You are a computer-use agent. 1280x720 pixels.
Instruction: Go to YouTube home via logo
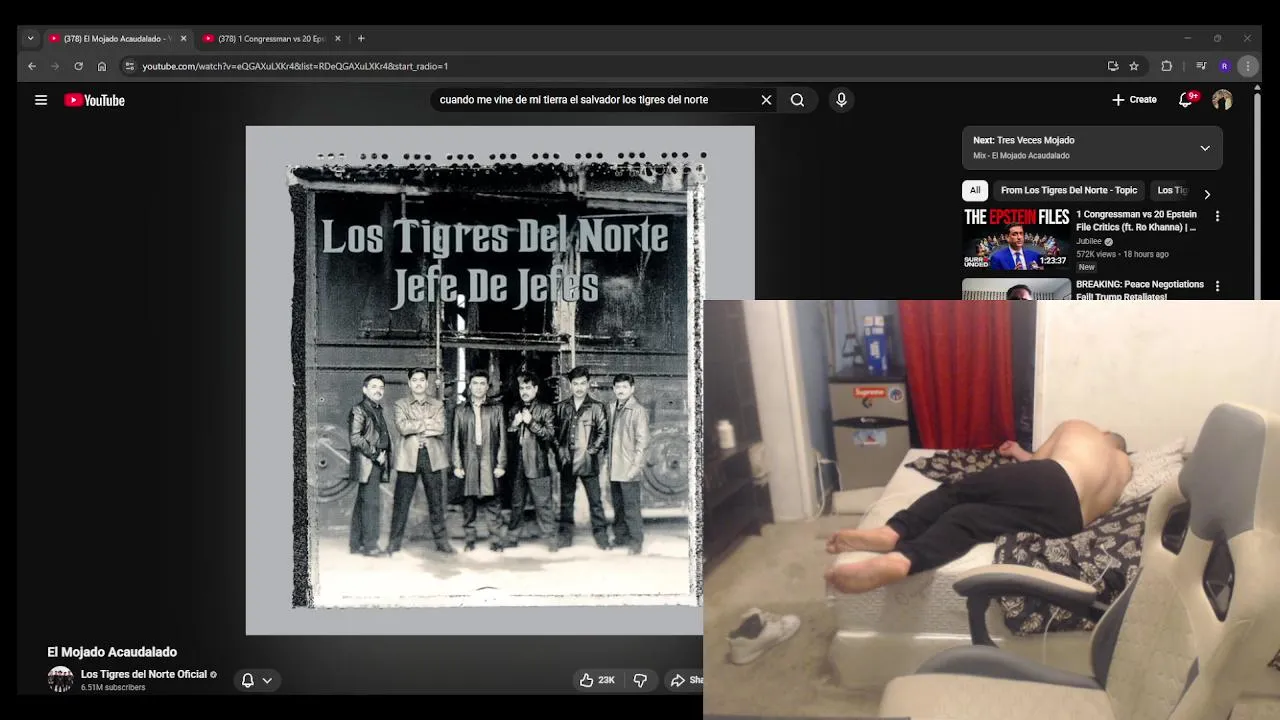94,100
